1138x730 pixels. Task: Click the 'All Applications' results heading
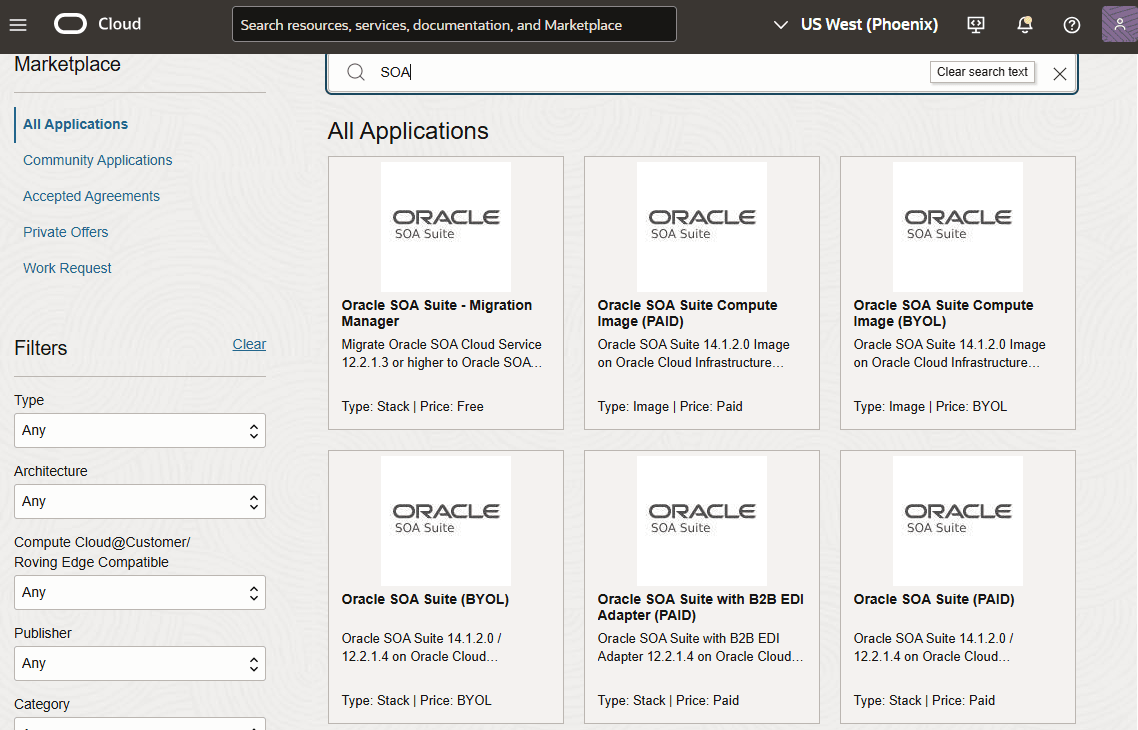408,131
